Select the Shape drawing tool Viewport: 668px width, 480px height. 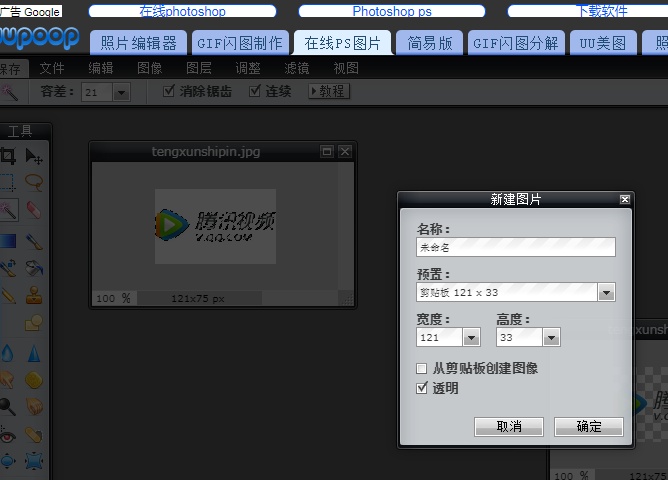tap(34, 322)
